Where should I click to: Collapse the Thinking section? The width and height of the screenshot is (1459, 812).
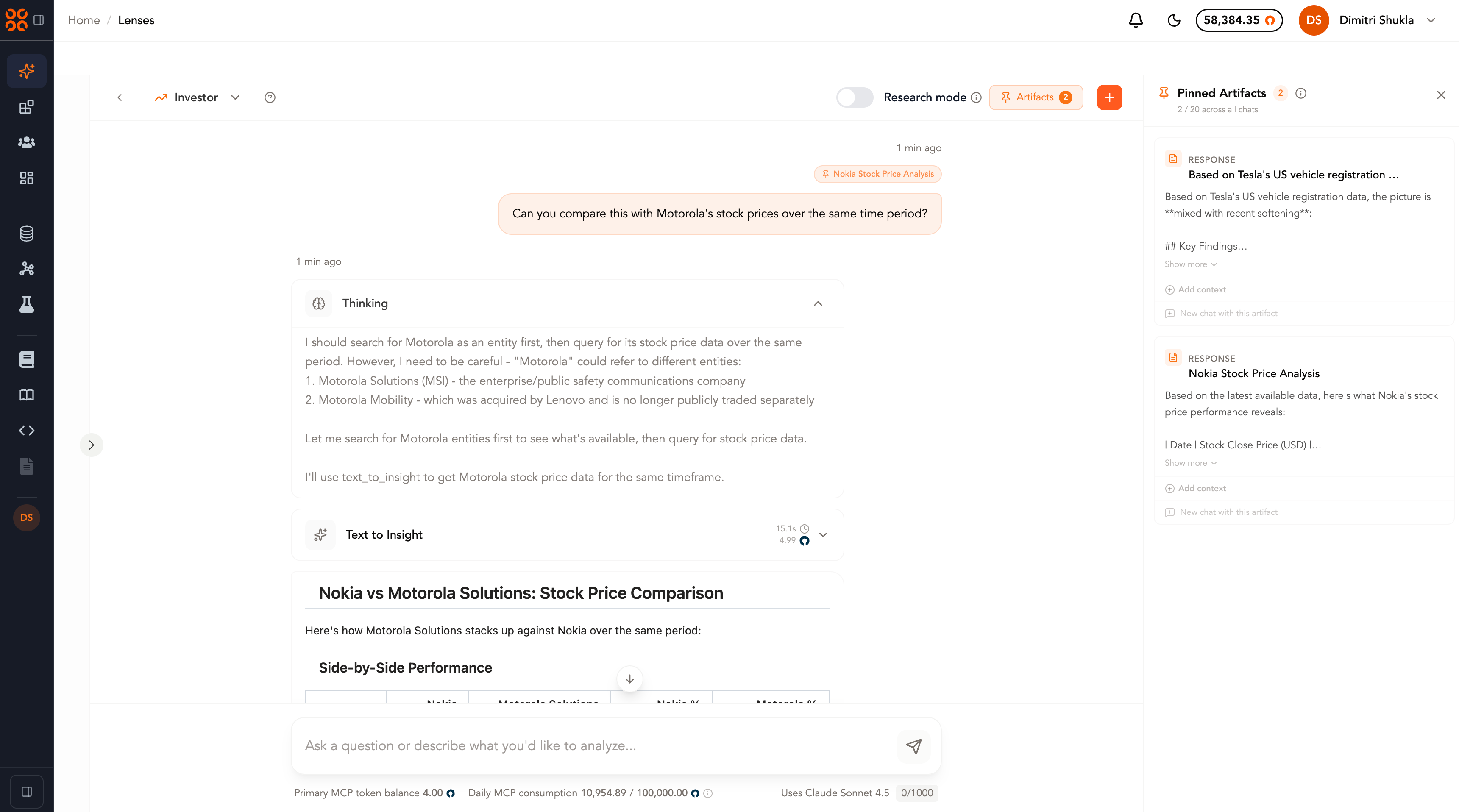818,303
